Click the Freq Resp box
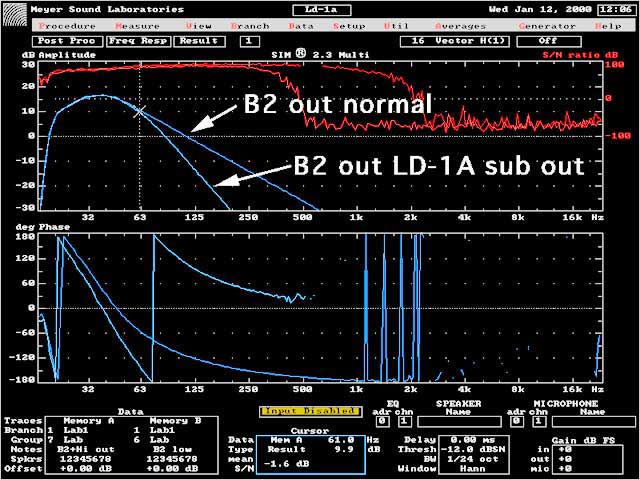The height and width of the screenshot is (480, 640). coord(138,41)
